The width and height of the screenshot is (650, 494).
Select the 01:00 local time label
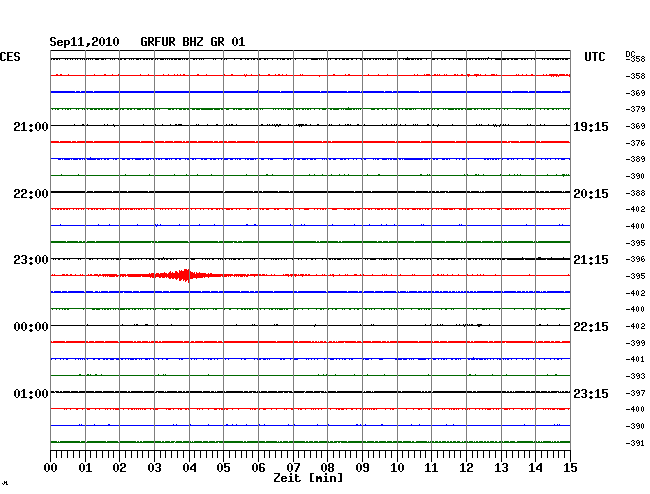(31, 393)
